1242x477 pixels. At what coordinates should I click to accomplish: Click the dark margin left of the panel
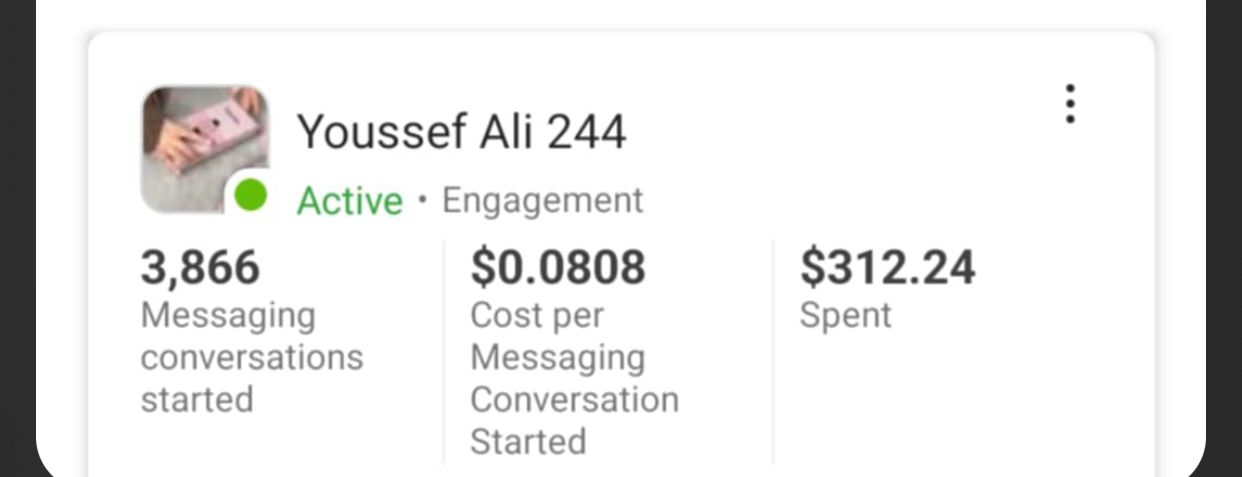(x=17, y=240)
